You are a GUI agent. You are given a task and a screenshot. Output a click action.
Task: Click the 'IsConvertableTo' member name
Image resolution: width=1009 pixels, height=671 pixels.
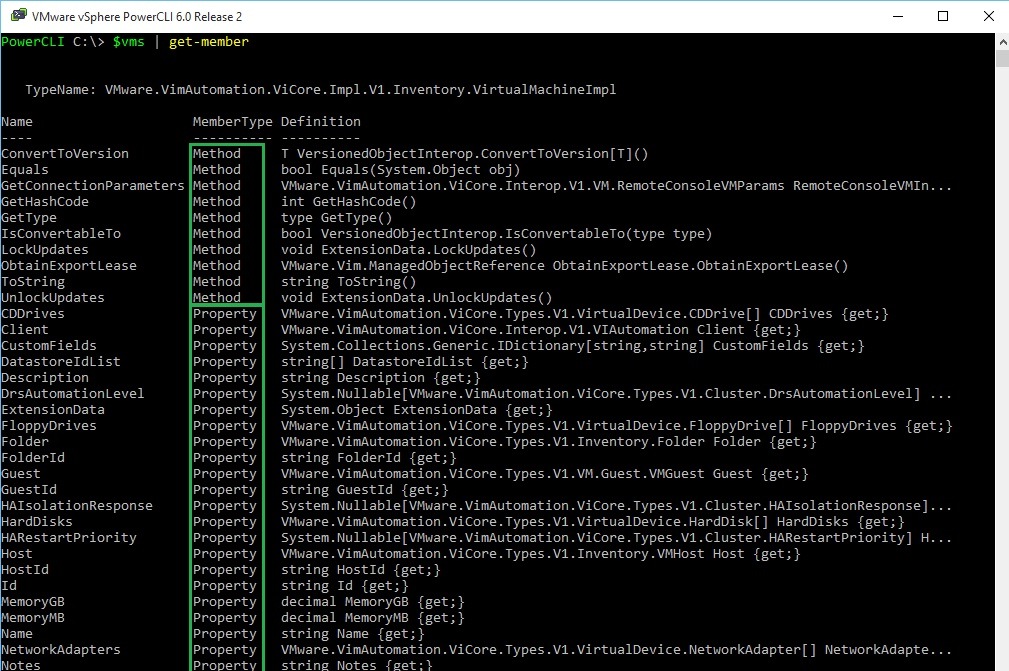[x=61, y=234]
